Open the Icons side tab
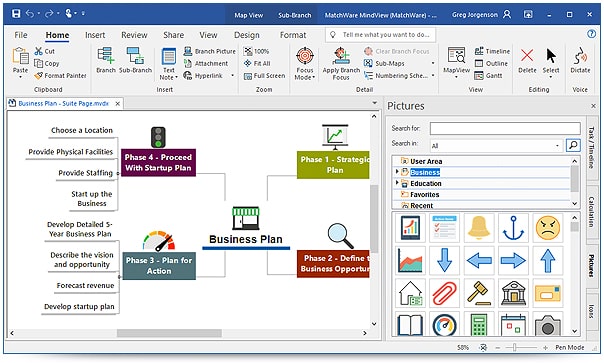This screenshot has width=604, height=363. coord(591,311)
